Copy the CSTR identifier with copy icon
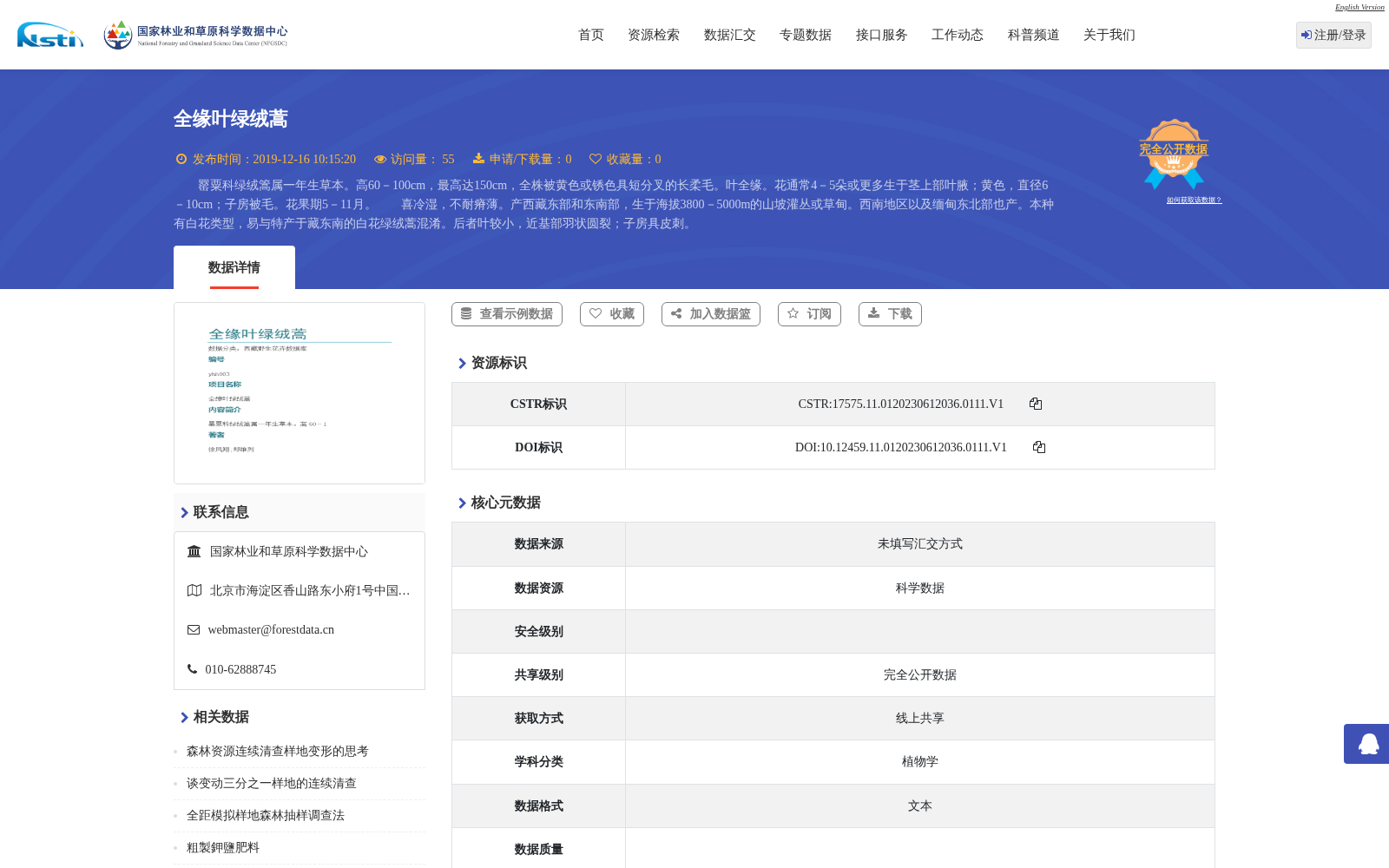Screen dimensions: 1389x868 pyautogui.click(x=1036, y=404)
